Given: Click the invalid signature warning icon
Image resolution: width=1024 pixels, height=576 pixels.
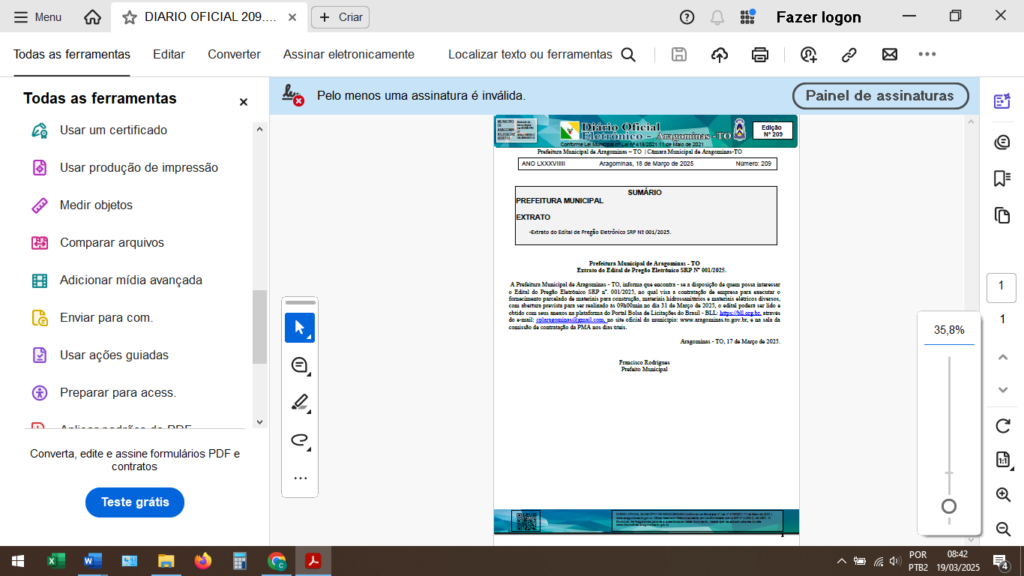Looking at the screenshot, I should 293,95.
